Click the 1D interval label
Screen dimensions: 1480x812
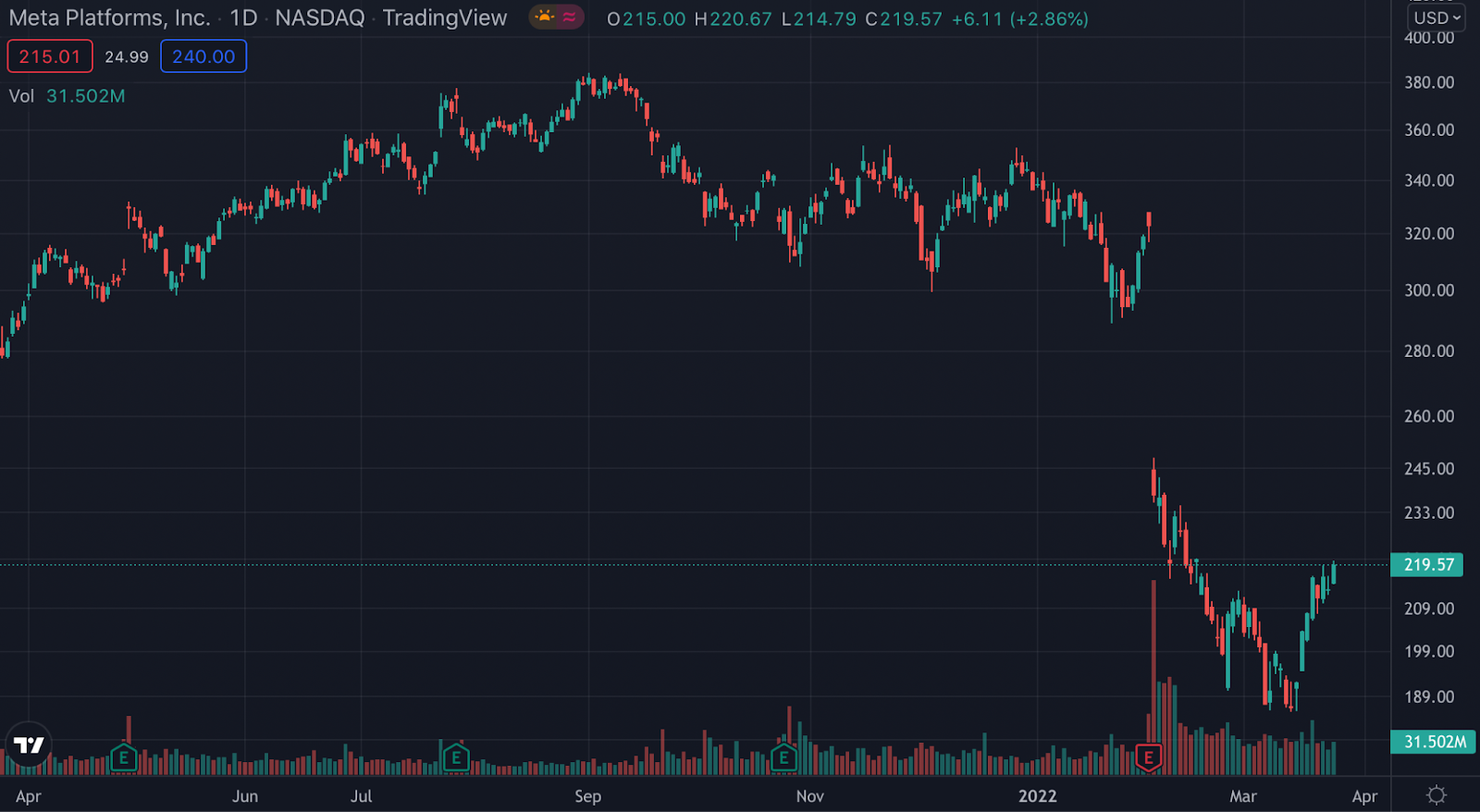(x=243, y=18)
